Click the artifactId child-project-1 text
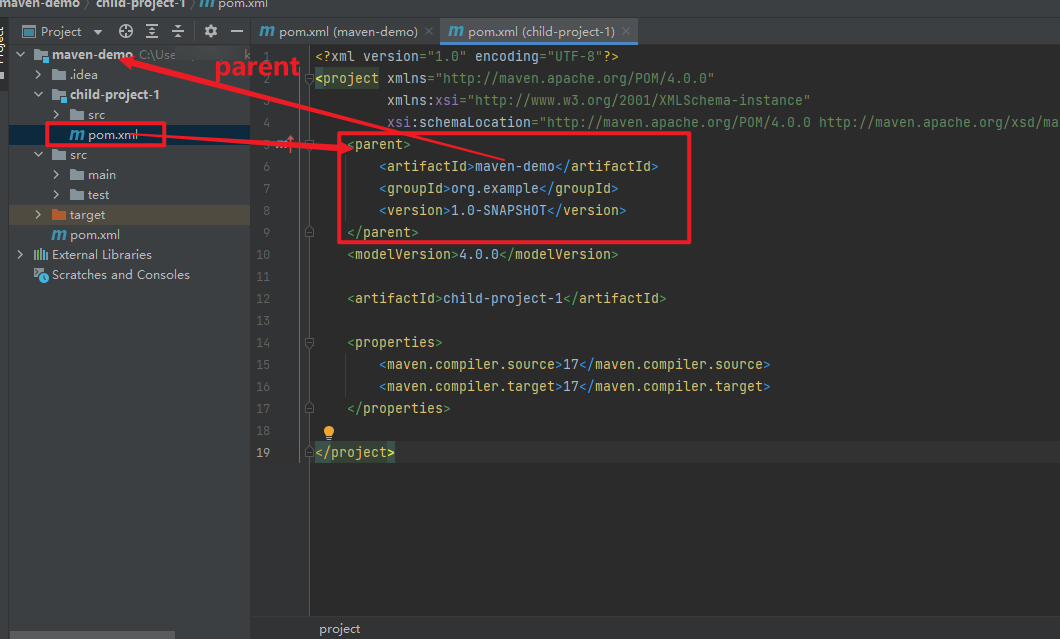This screenshot has width=1060, height=639. [502, 298]
